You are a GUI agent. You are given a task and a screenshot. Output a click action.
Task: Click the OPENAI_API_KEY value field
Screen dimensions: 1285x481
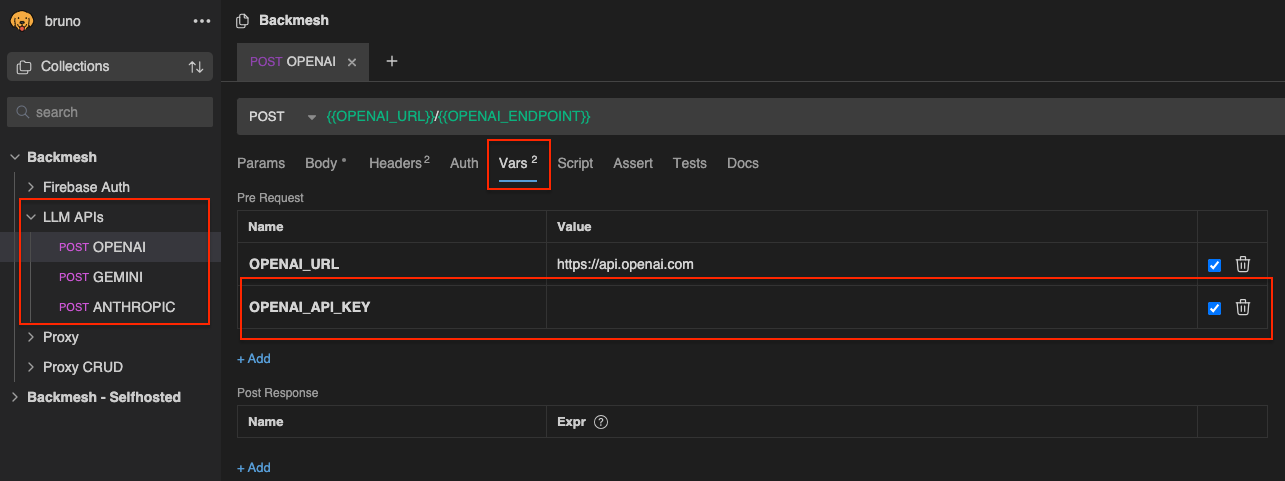pos(870,307)
